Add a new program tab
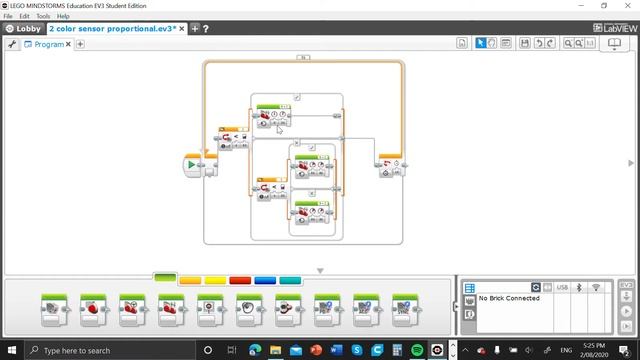This screenshot has width=640, height=360. tap(80, 44)
